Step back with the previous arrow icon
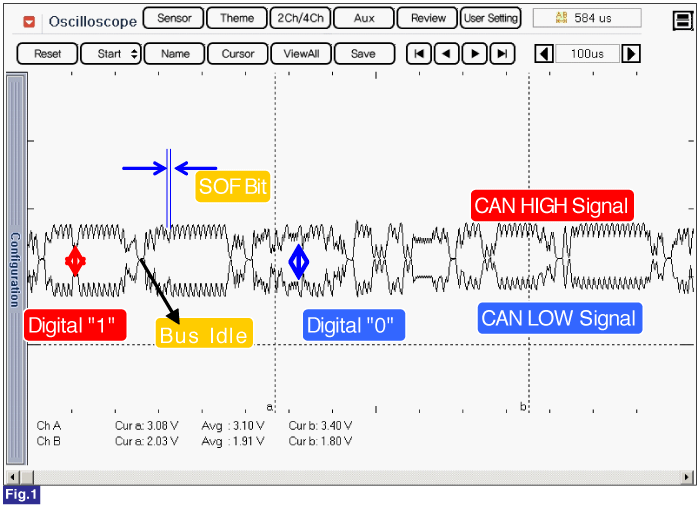Viewport: 700px width, 506px height. (446, 54)
